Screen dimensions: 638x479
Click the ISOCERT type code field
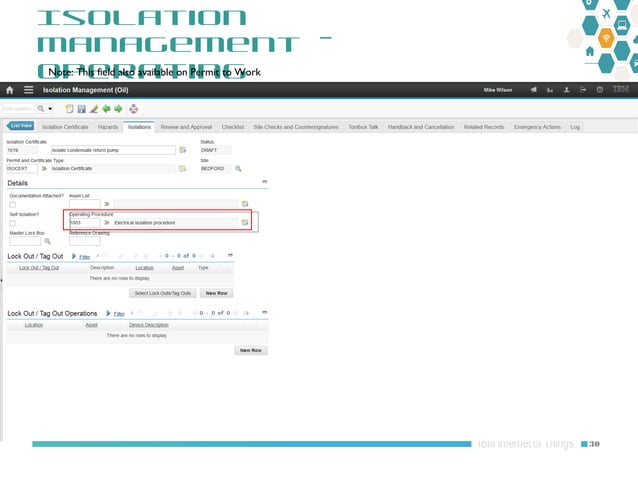click(22, 168)
